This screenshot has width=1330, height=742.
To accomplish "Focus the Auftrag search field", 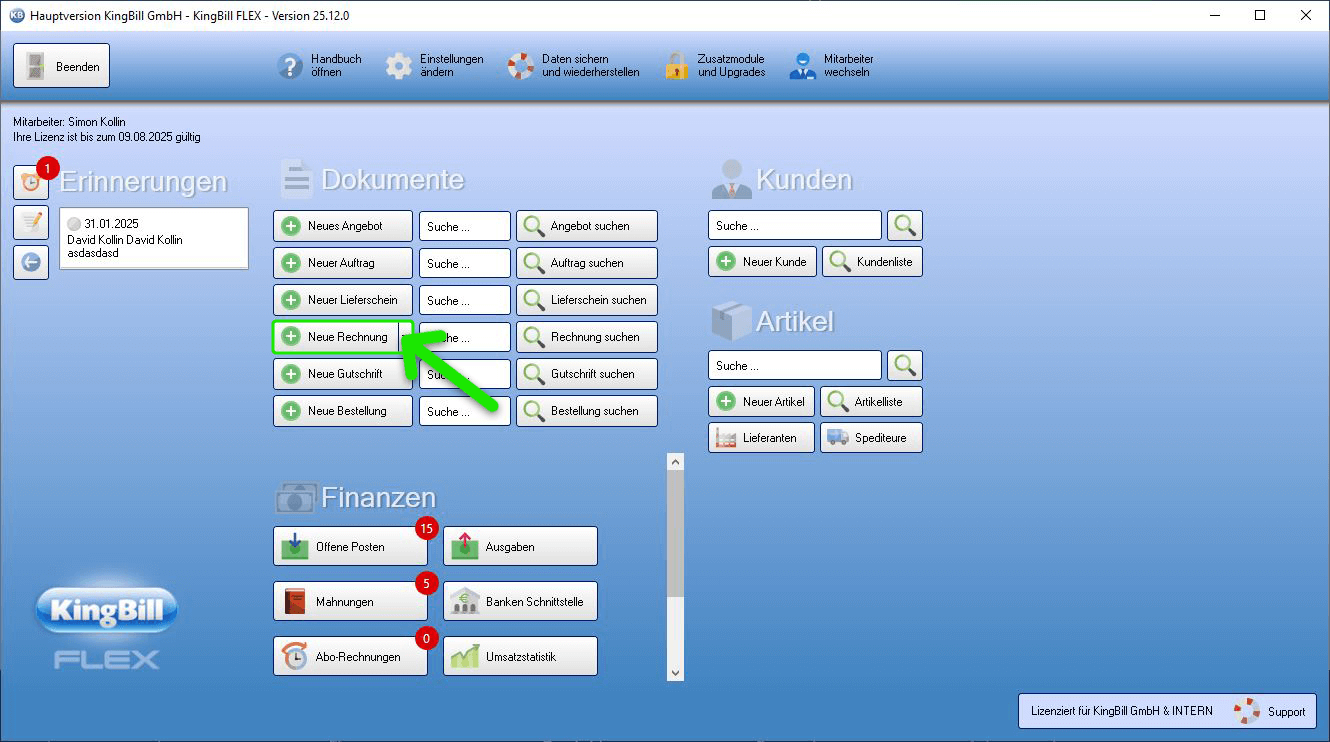I will tap(465, 263).
